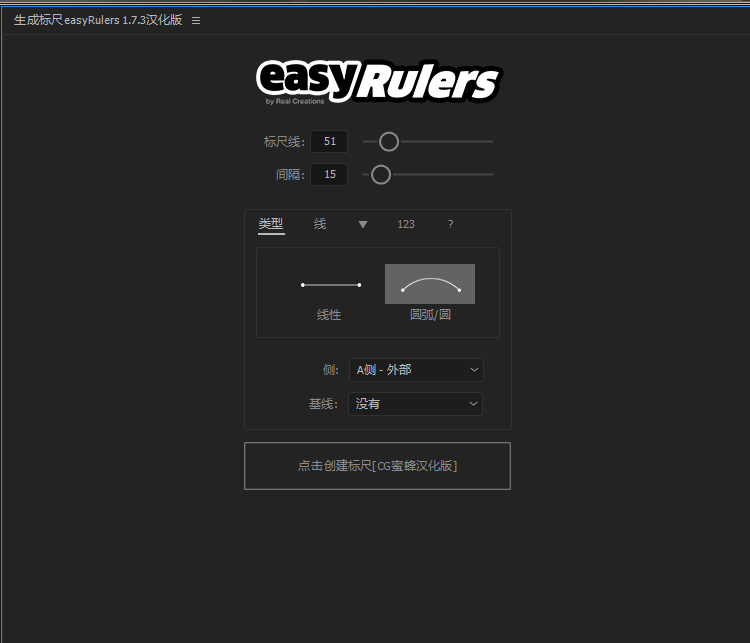The image size is (750, 643).
Task: Click the easyRulers logo
Action: 378,81
